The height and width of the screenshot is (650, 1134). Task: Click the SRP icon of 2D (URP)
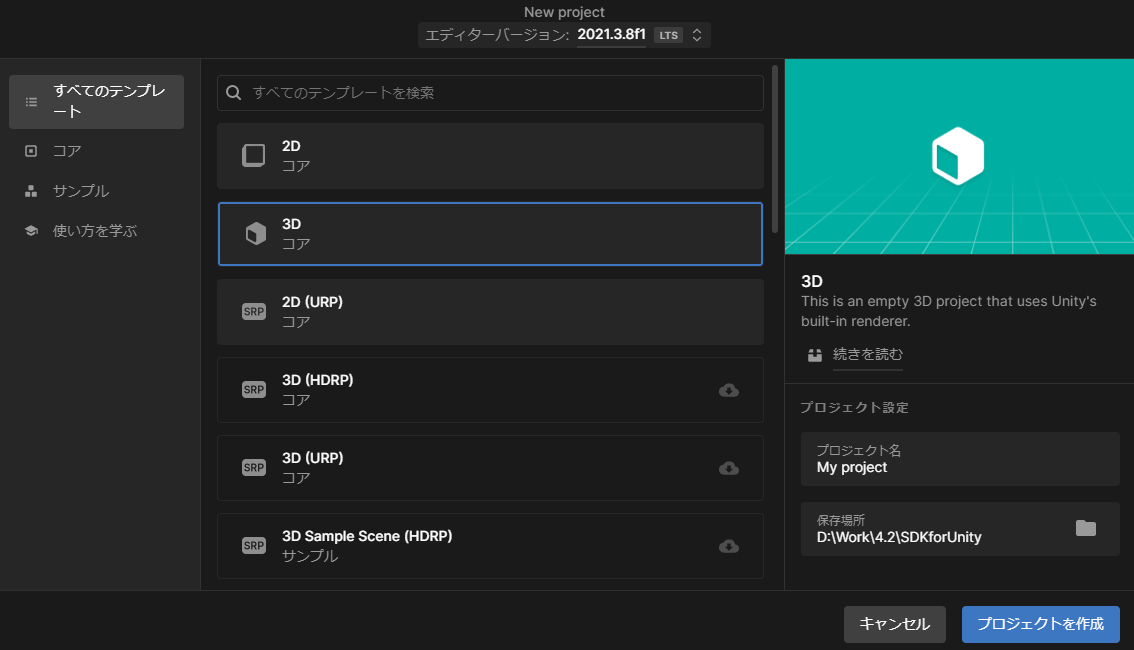click(x=254, y=312)
